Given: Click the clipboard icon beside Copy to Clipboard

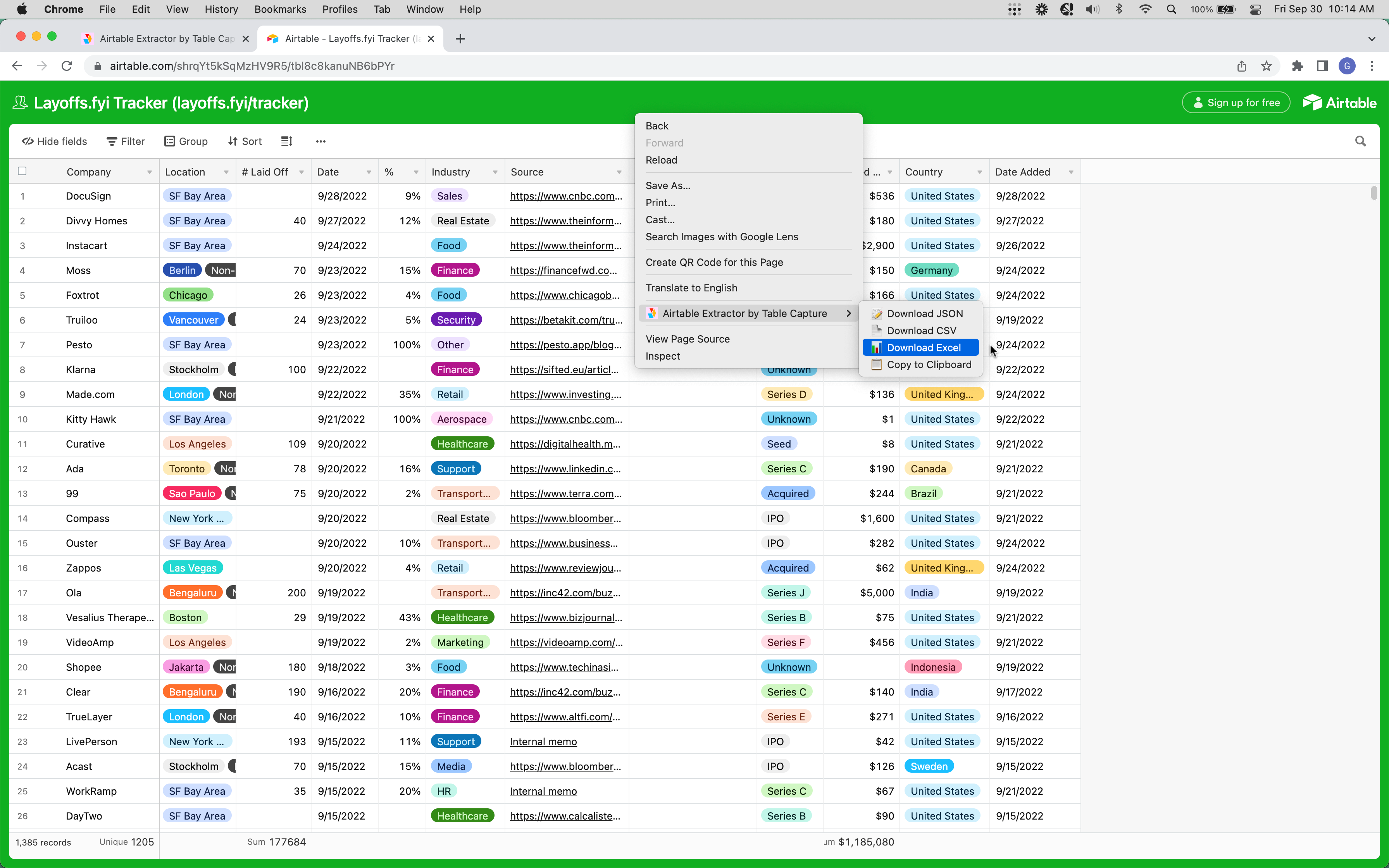Looking at the screenshot, I should pyautogui.click(x=876, y=365).
